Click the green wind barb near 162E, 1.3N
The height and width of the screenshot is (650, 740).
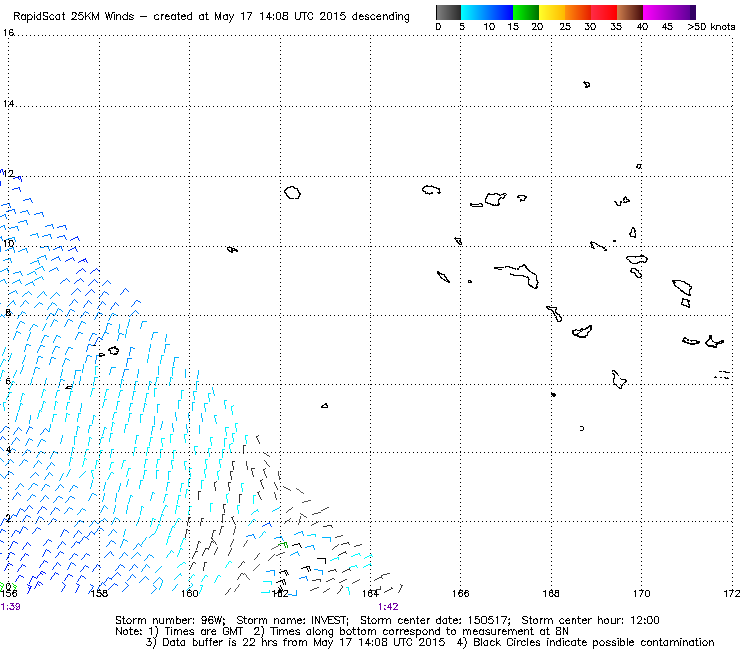tap(283, 544)
